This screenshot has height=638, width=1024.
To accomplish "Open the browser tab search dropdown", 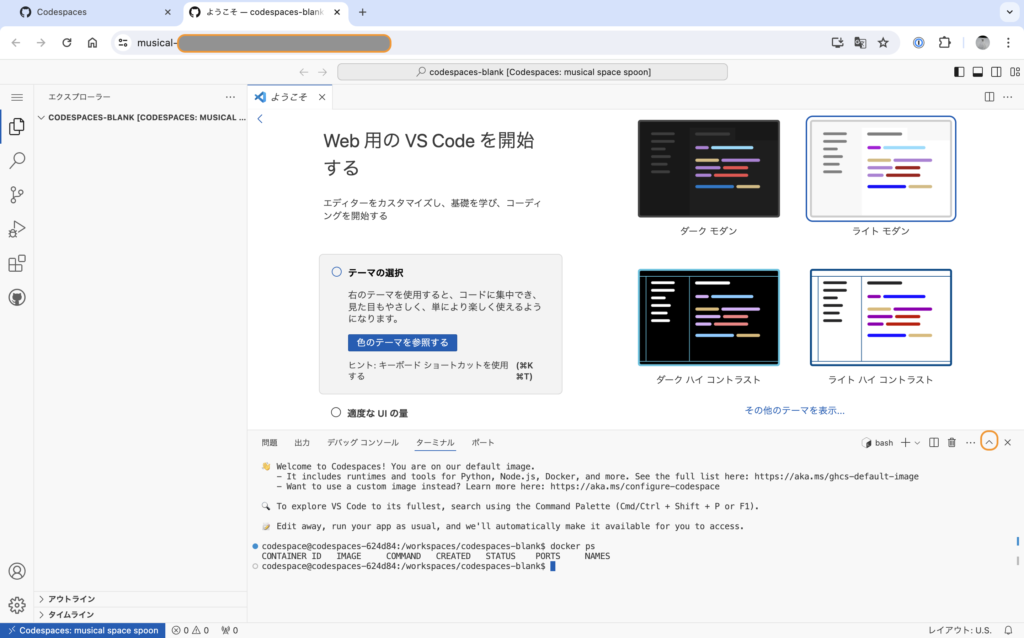I will point(1010,12).
